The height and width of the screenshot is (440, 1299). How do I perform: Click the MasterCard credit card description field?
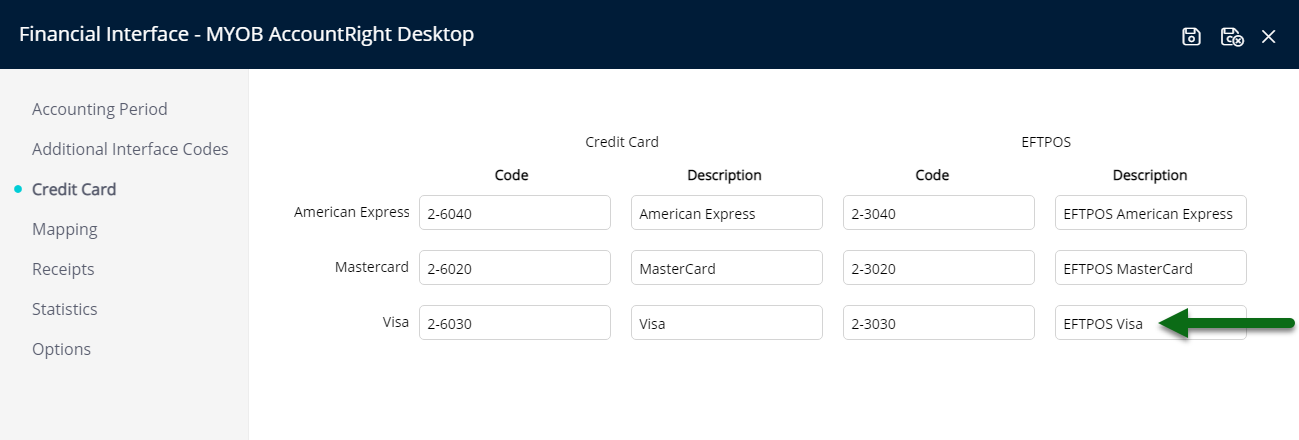tap(727, 267)
